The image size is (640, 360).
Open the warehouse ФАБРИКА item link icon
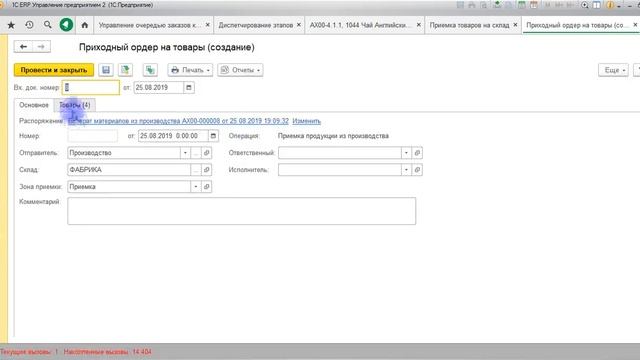pyautogui.click(x=207, y=170)
